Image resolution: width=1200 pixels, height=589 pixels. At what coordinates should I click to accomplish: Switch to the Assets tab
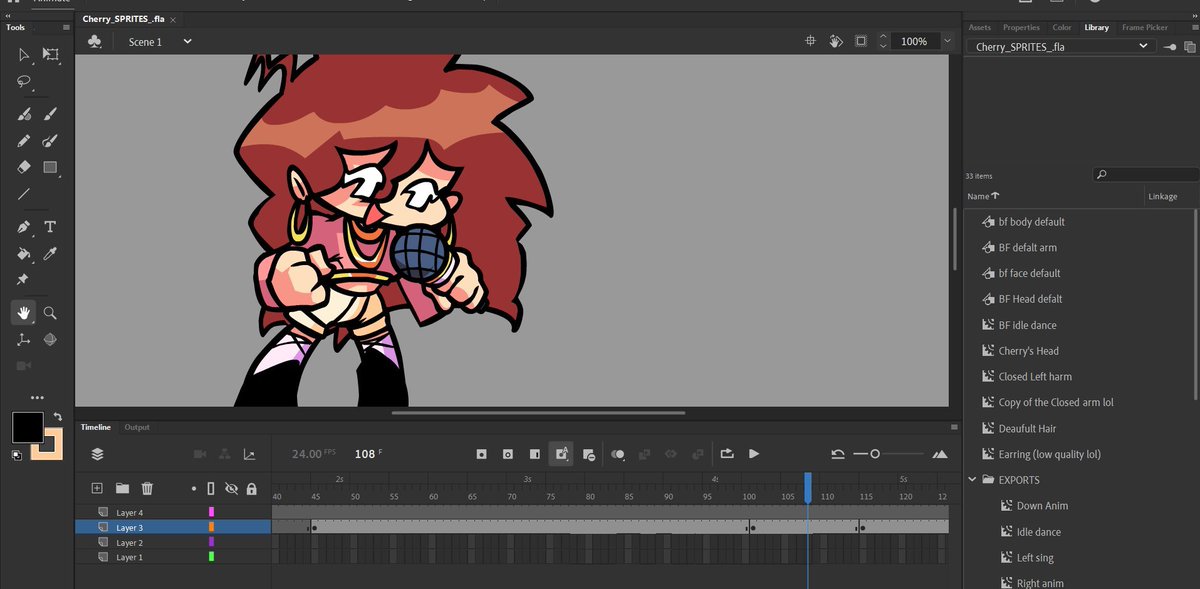980,28
